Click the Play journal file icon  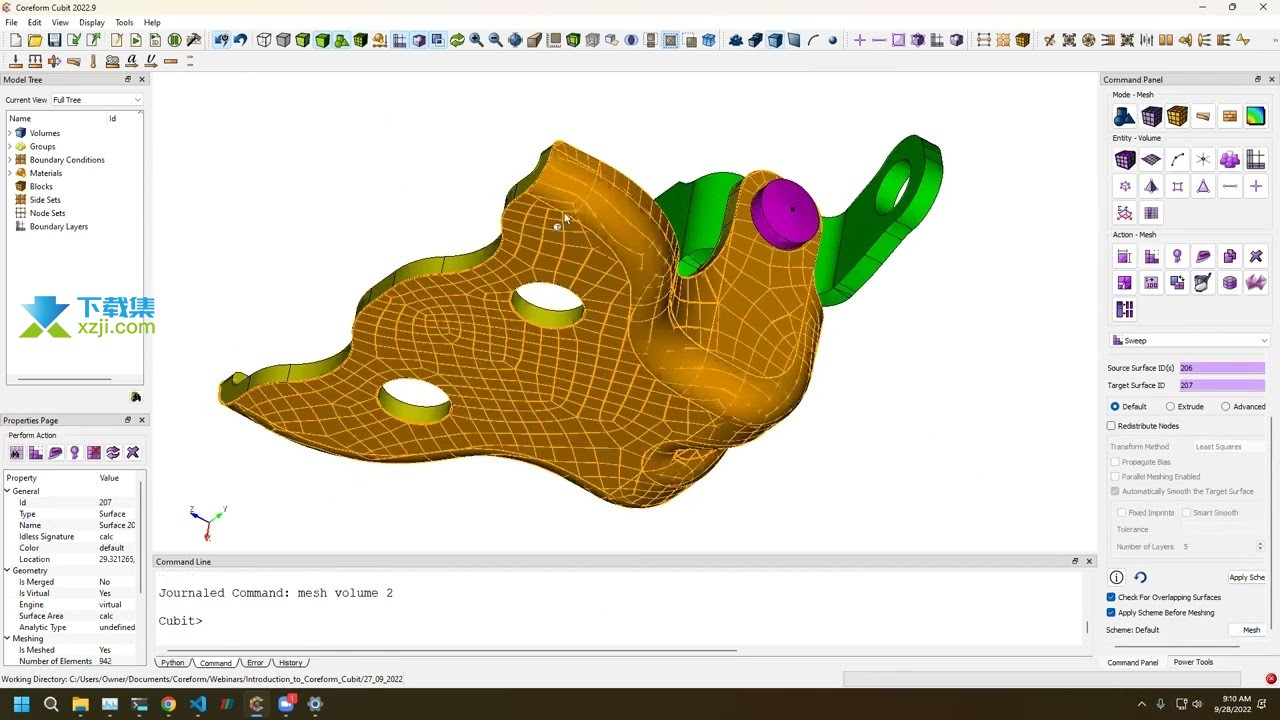136,40
